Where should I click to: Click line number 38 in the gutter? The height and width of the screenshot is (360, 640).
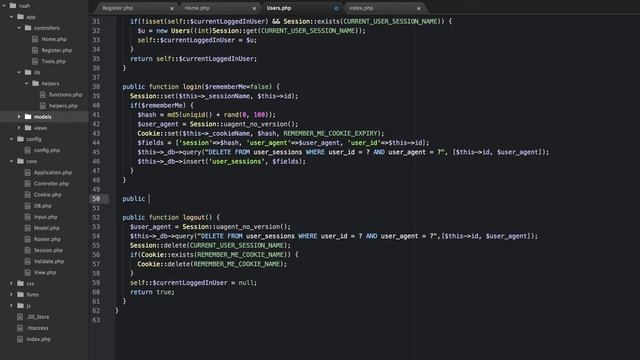tap(96, 87)
